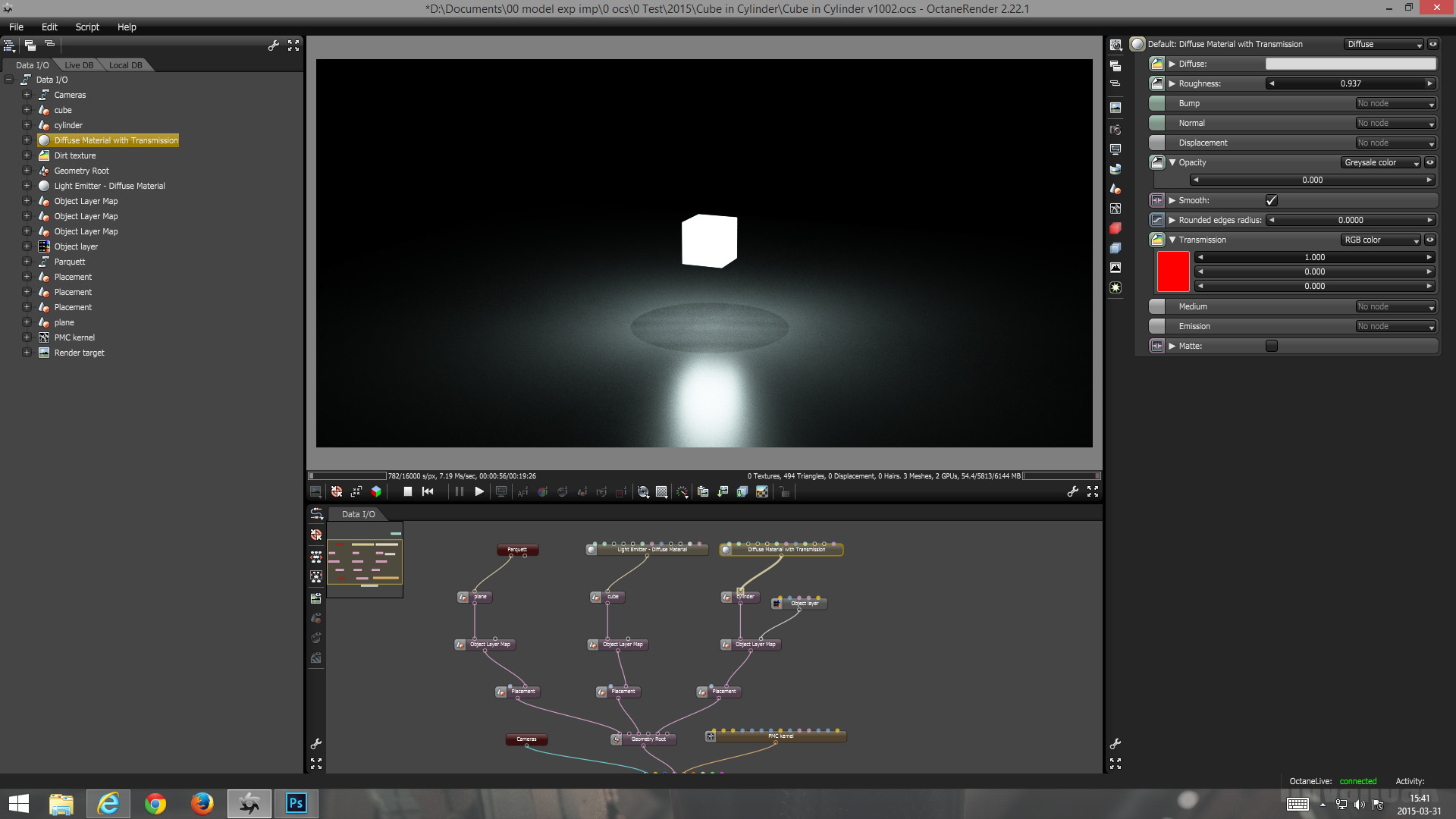
Task: Expand the Render target tree item
Action: click(27, 353)
